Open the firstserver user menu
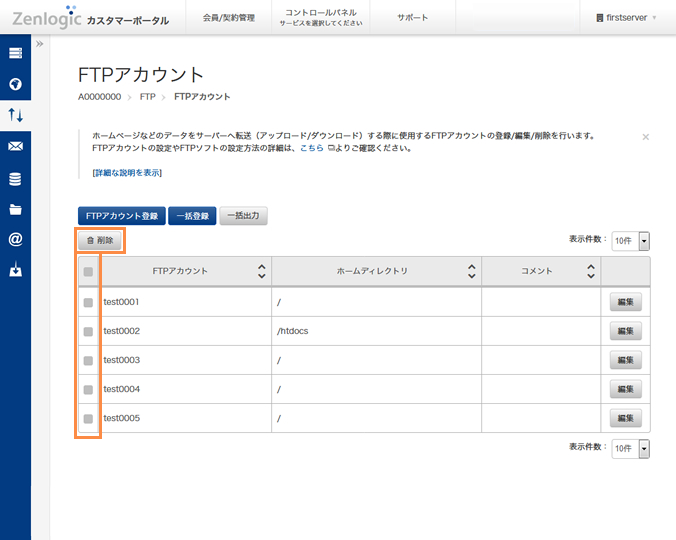This screenshot has width=676, height=540. point(626,18)
